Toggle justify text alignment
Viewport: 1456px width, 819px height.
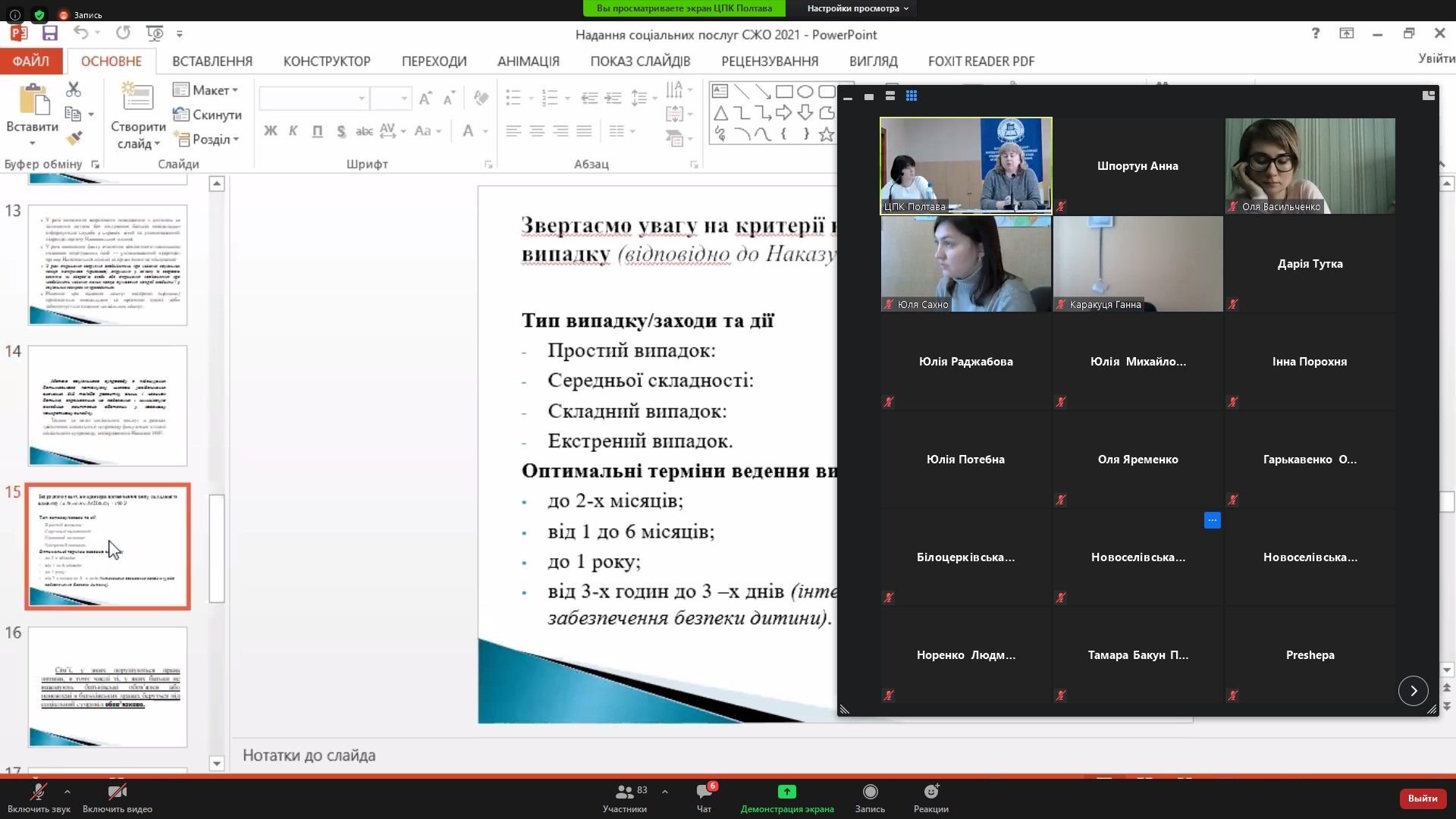[584, 131]
